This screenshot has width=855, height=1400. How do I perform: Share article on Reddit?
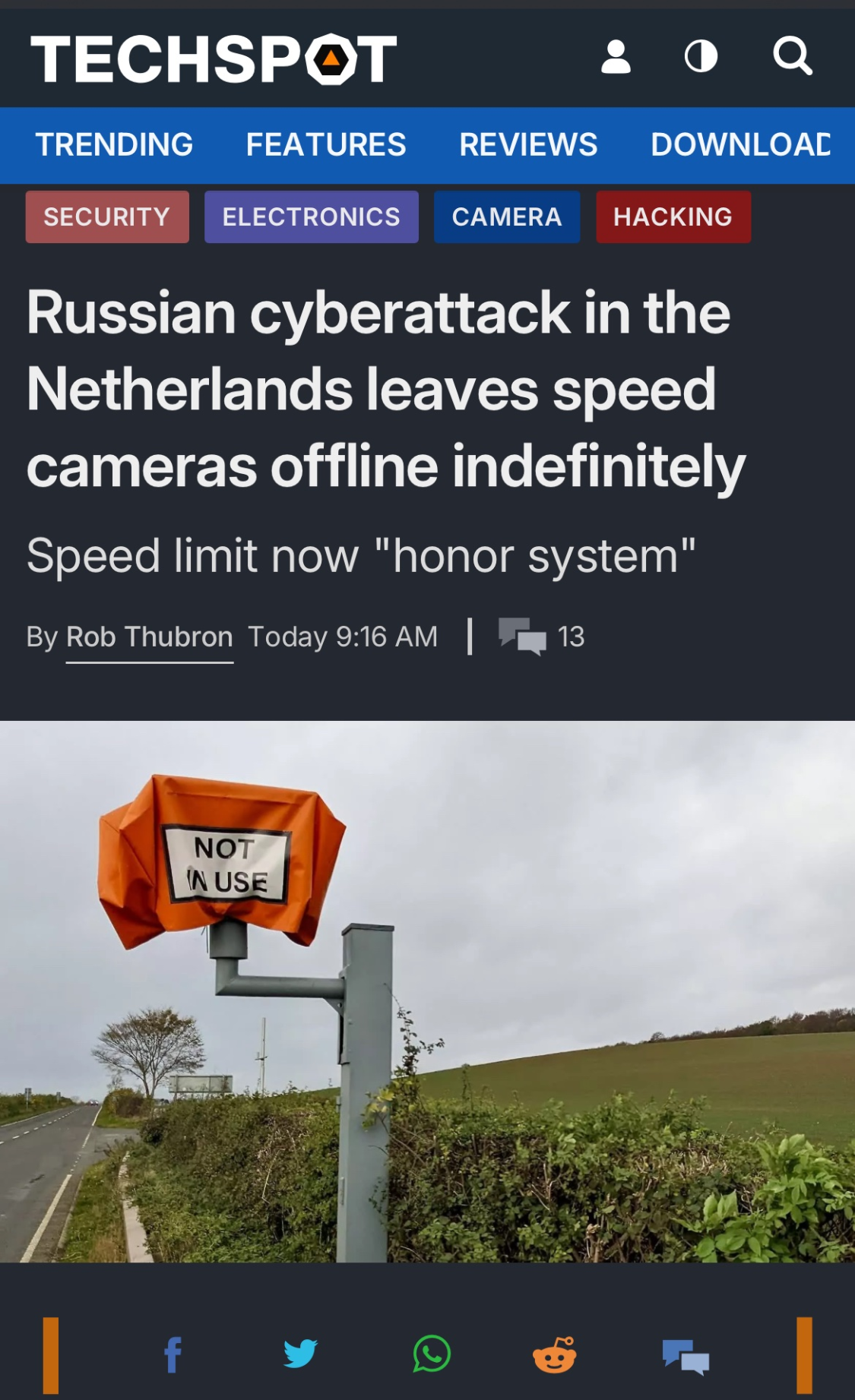pyautogui.click(x=555, y=1354)
